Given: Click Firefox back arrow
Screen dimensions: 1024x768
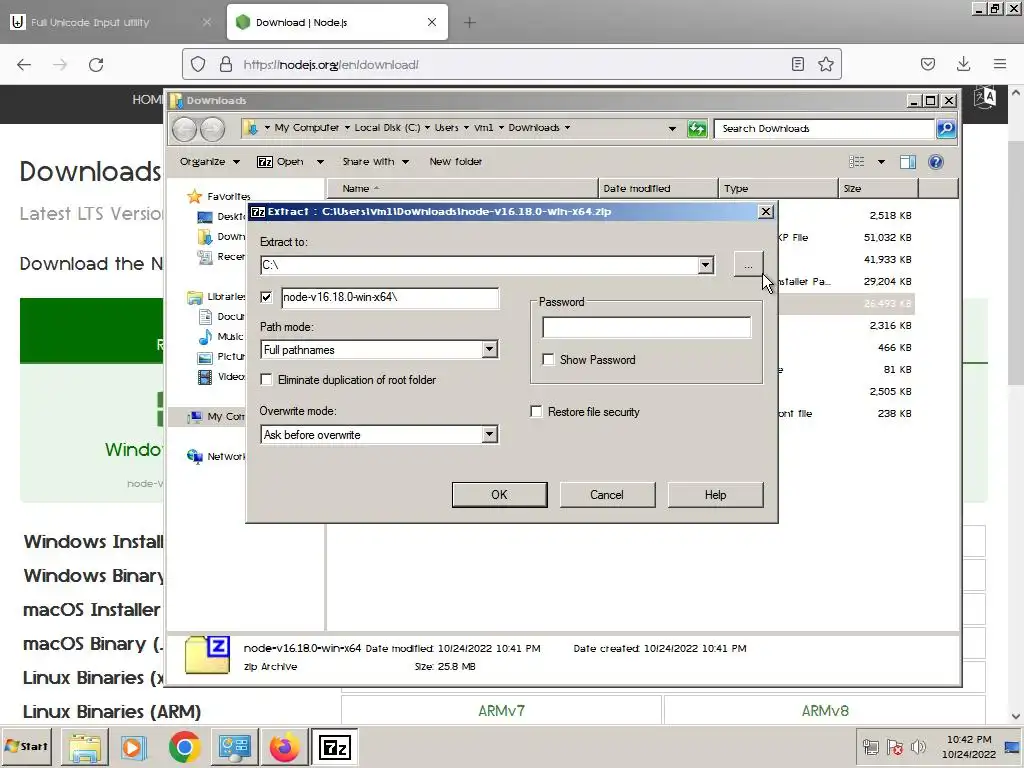Looking at the screenshot, I should pos(24,64).
